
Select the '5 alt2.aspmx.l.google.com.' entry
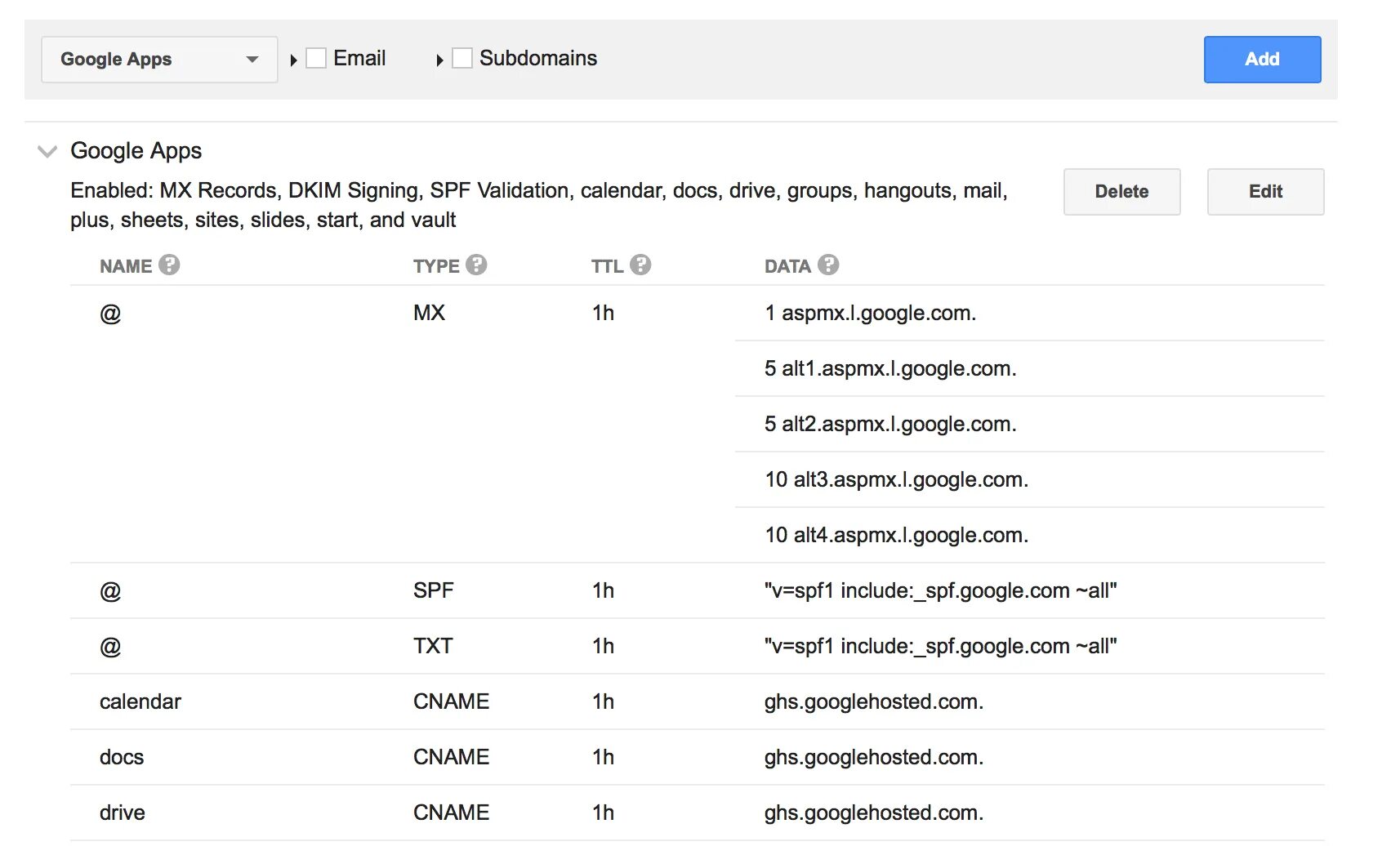(890, 424)
